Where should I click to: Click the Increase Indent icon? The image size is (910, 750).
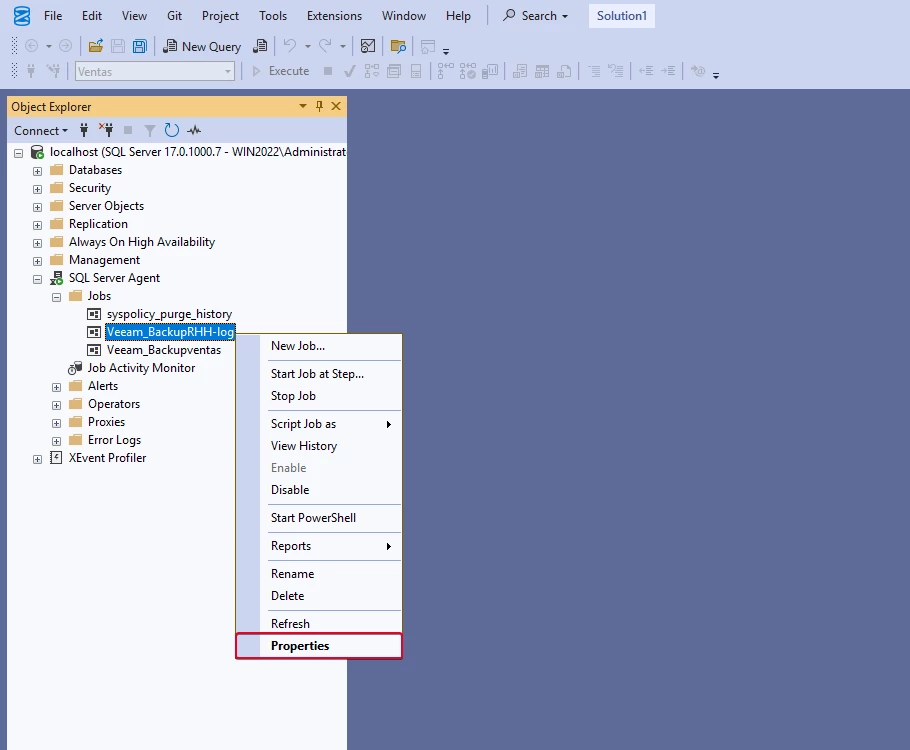point(669,71)
